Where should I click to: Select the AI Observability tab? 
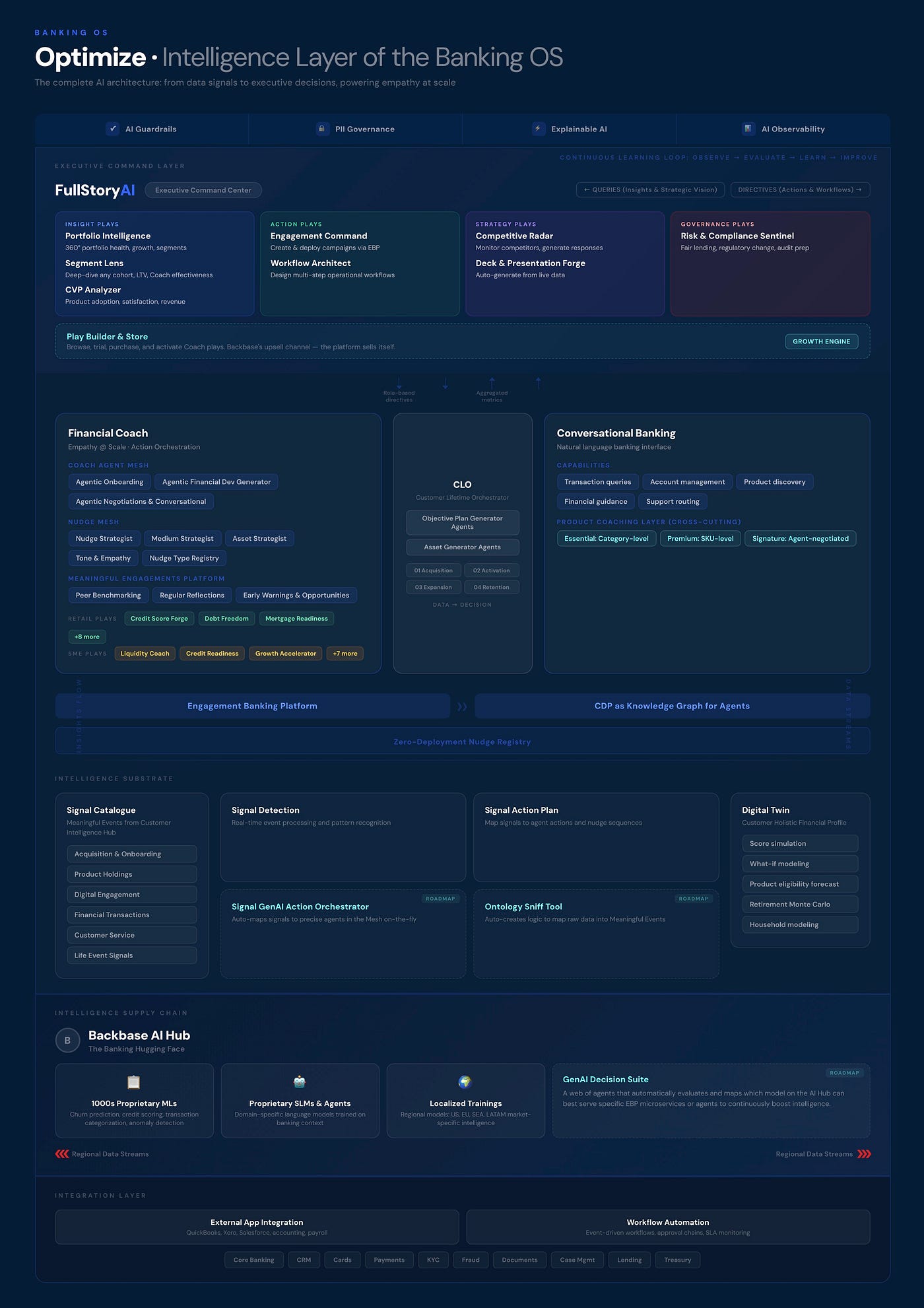coord(783,129)
